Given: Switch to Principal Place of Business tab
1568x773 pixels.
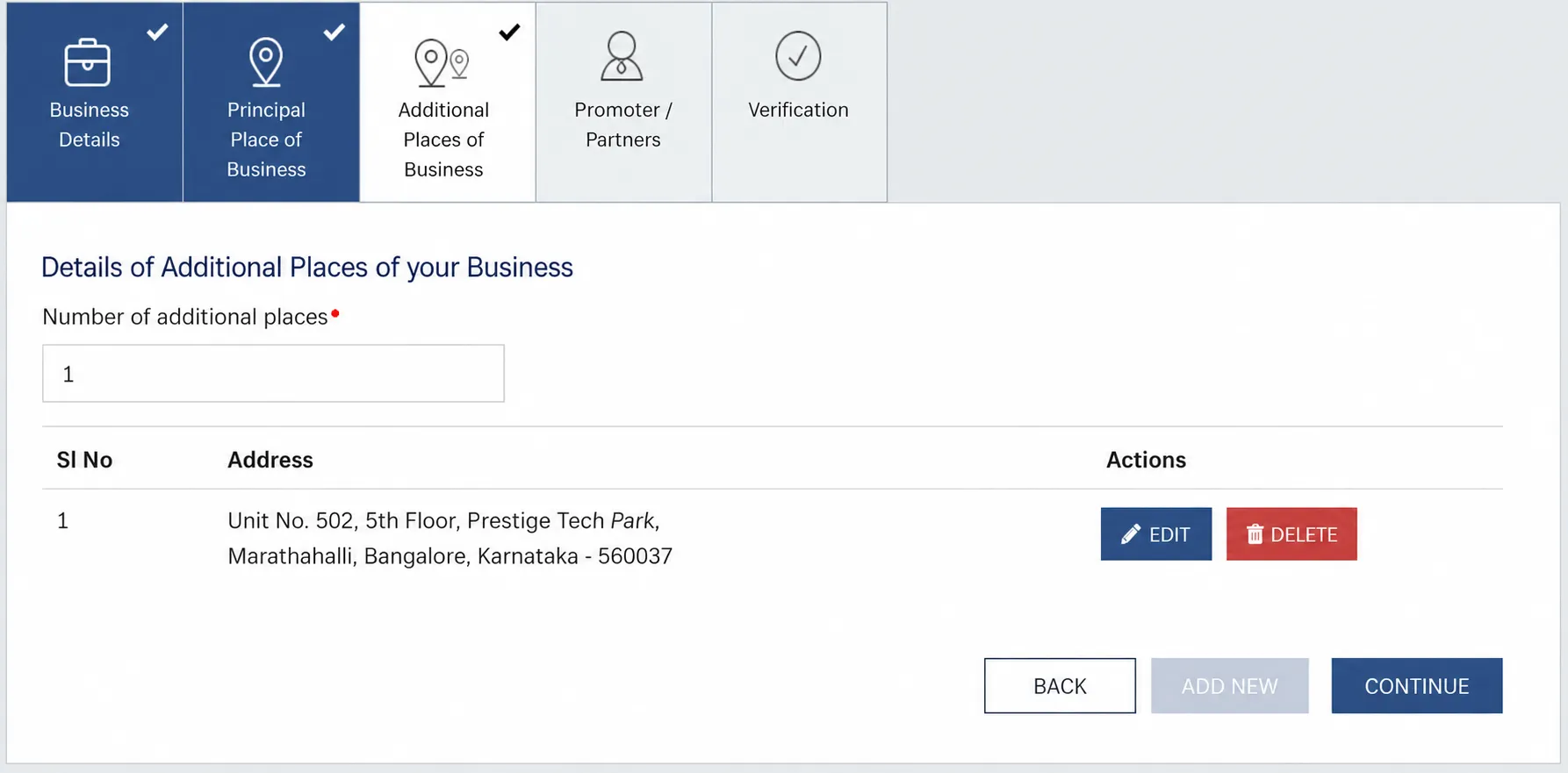Looking at the screenshot, I should tap(271, 102).
